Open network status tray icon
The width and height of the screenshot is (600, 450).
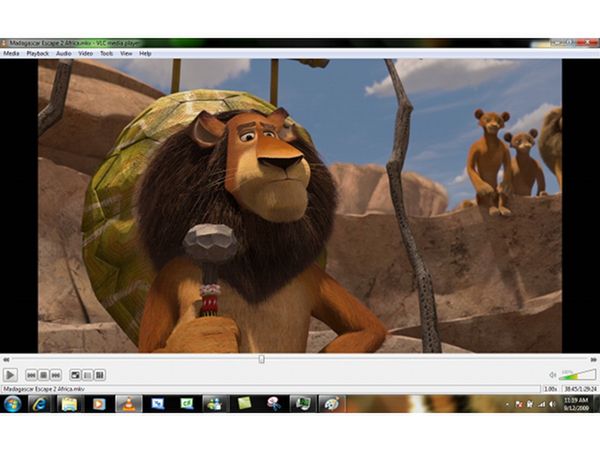point(541,404)
